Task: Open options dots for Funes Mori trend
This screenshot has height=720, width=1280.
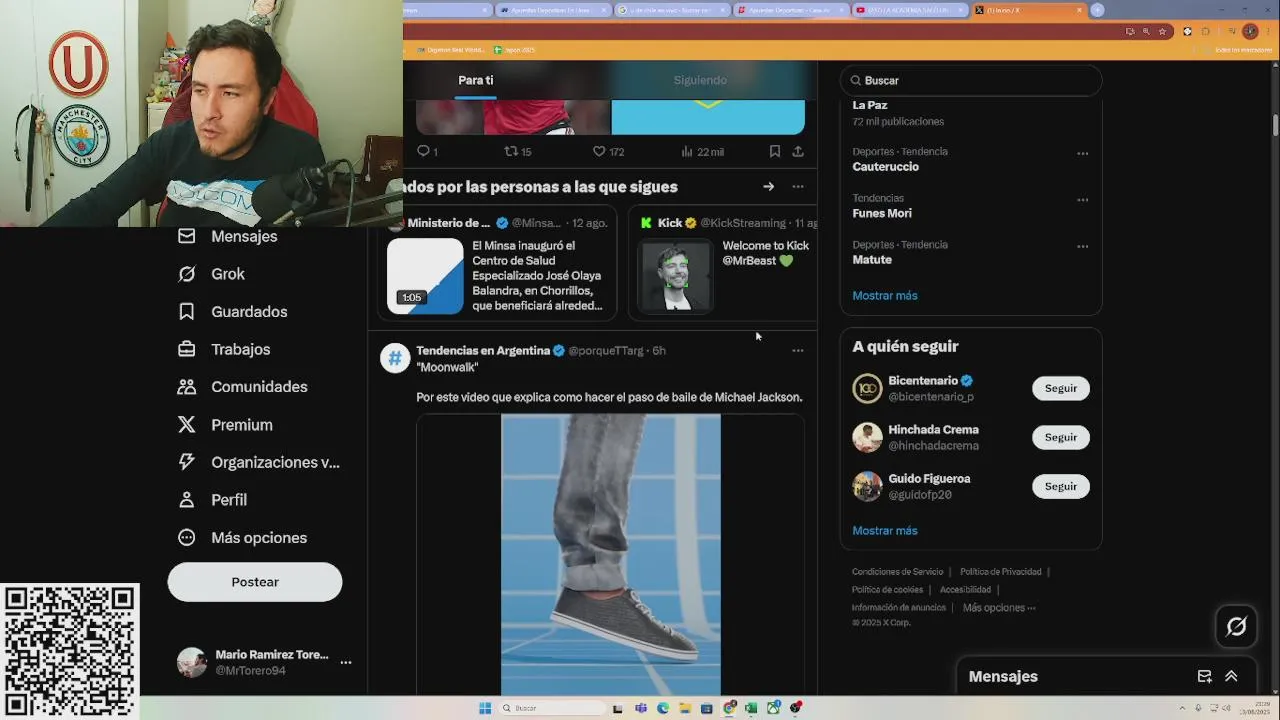Action: [1082, 200]
